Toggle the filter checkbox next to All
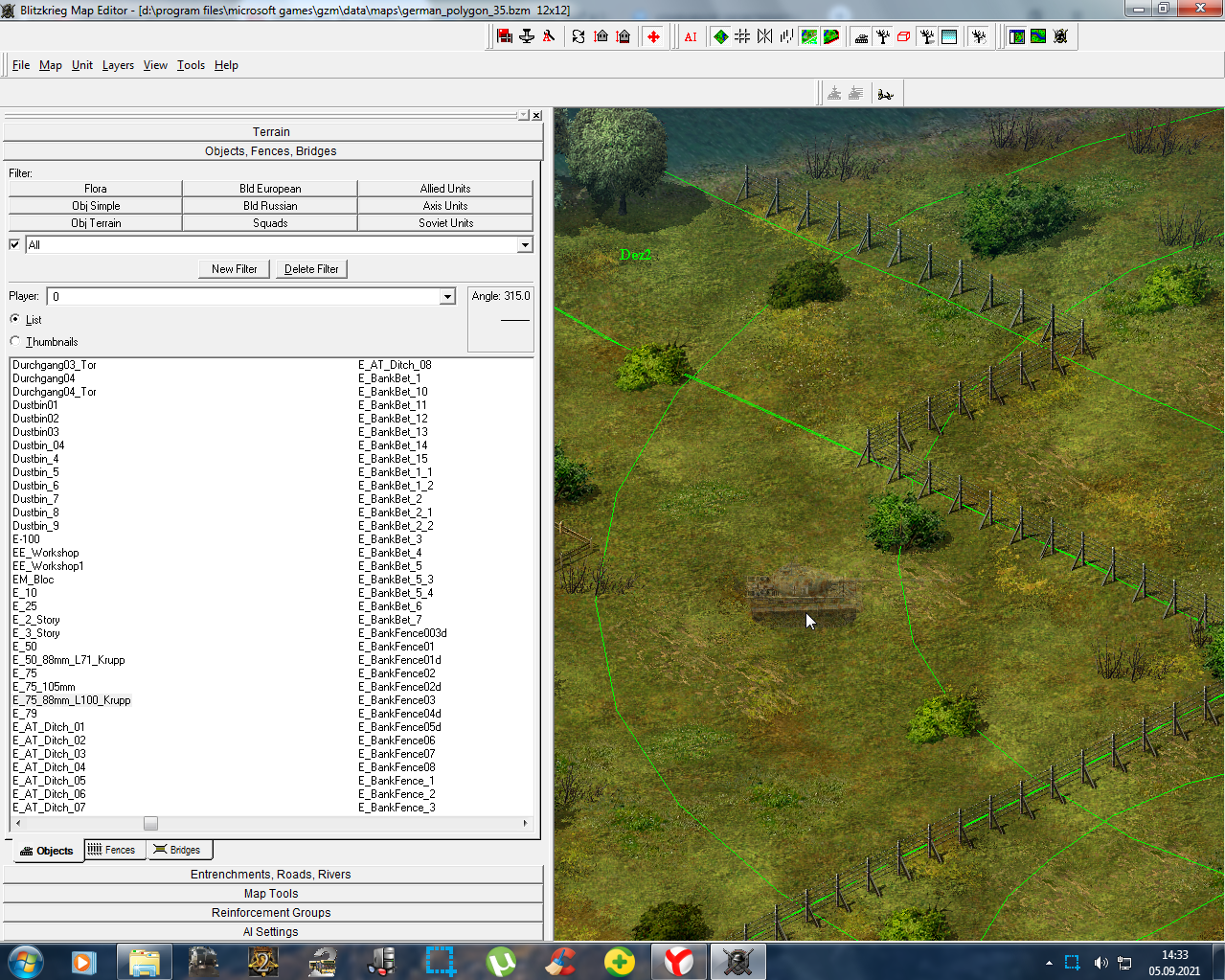This screenshot has width=1225, height=980. 14,244
